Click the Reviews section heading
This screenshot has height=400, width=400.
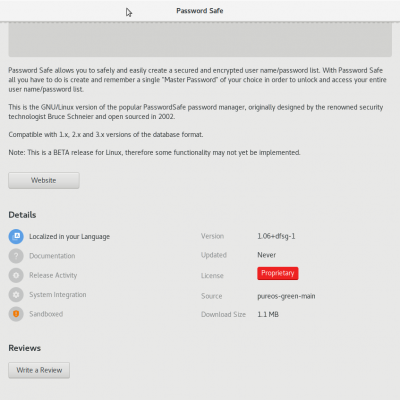tap(25, 348)
